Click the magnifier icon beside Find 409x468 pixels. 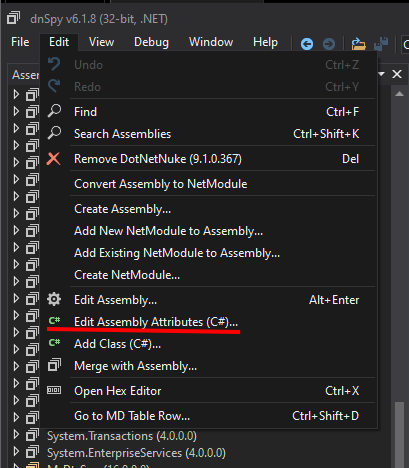[x=54, y=111]
